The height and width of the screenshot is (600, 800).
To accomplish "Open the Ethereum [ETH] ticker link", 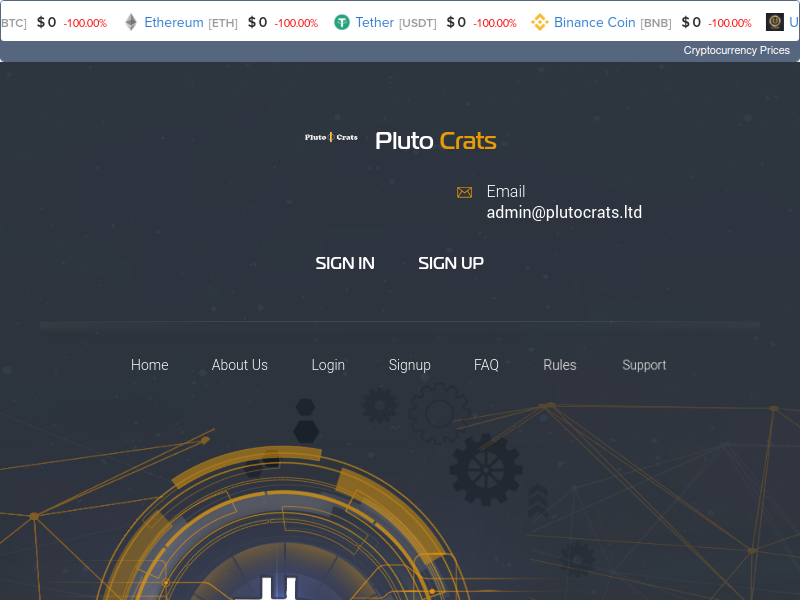I will coord(191,22).
